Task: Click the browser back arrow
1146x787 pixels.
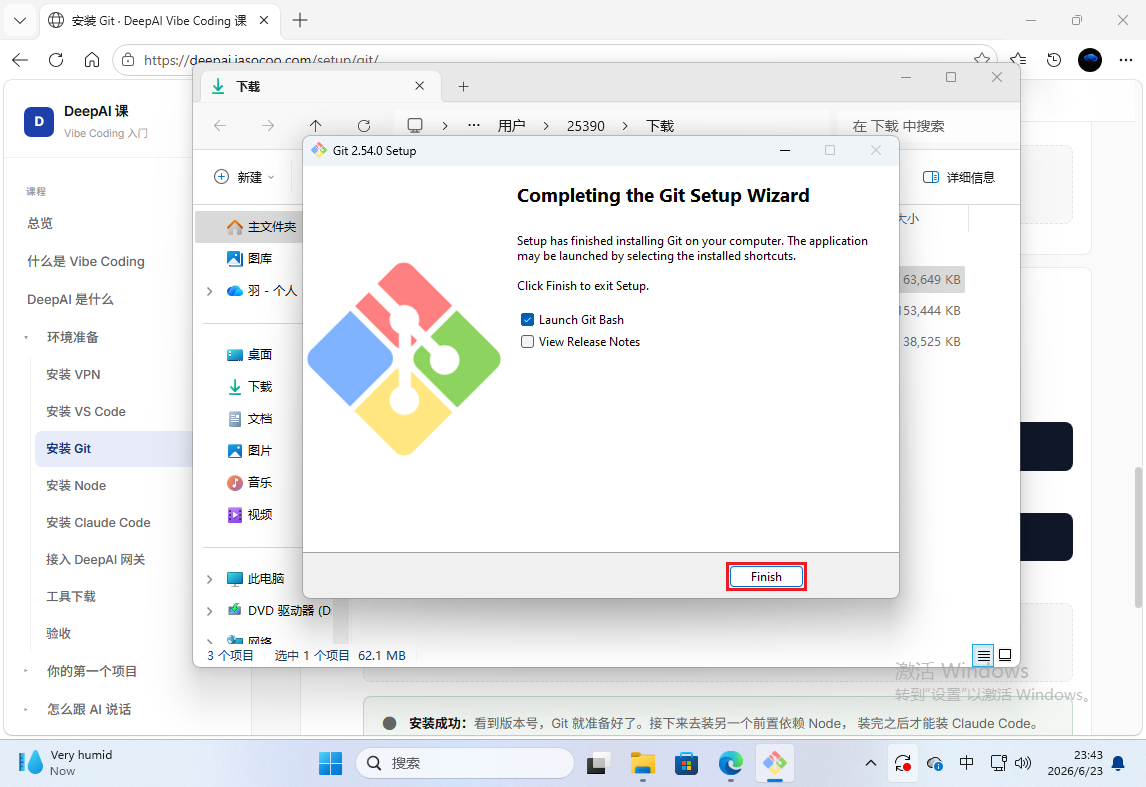Action: [20, 60]
